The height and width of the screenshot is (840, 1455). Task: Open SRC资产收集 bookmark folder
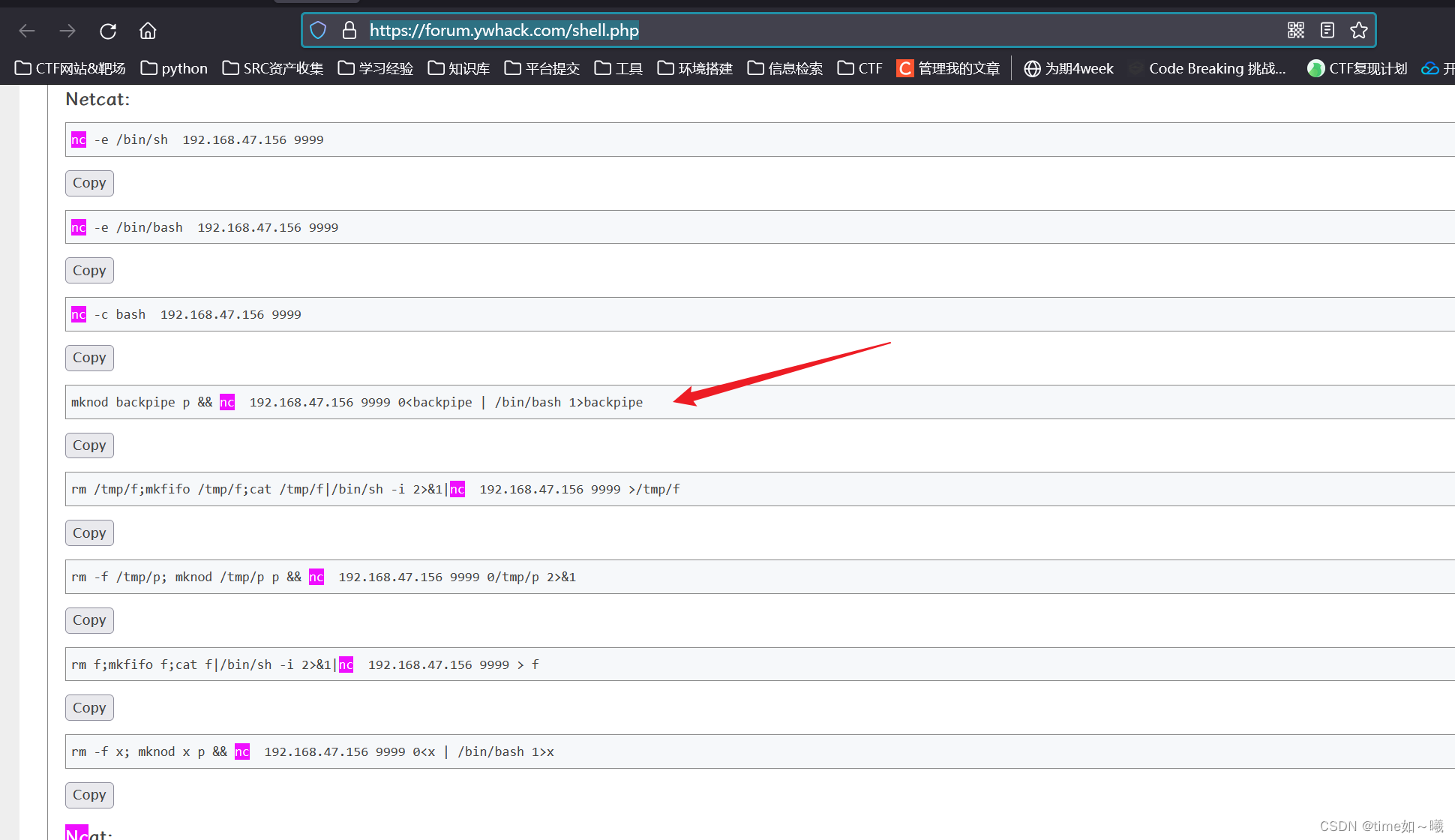[273, 68]
